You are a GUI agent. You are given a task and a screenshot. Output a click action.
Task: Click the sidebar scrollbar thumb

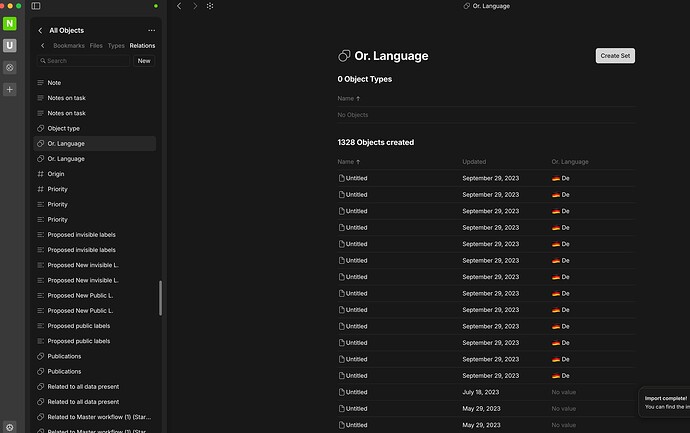[x=160, y=298]
